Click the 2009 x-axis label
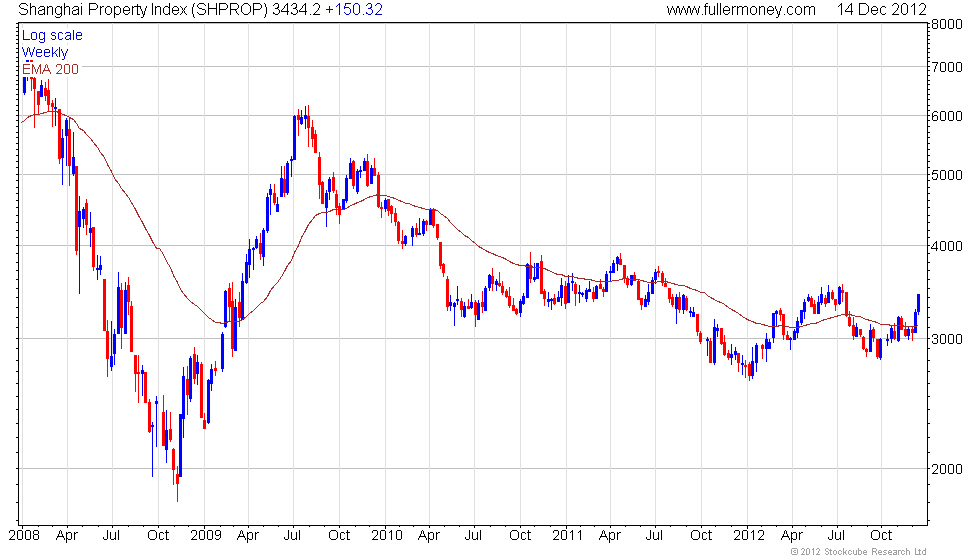This screenshot has height=560, width=980. coord(206,535)
